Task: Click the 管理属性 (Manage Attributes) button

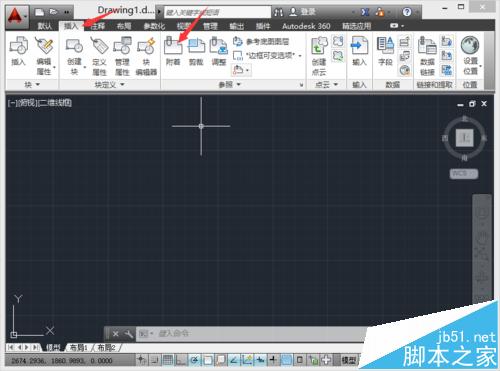Action: (122, 56)
